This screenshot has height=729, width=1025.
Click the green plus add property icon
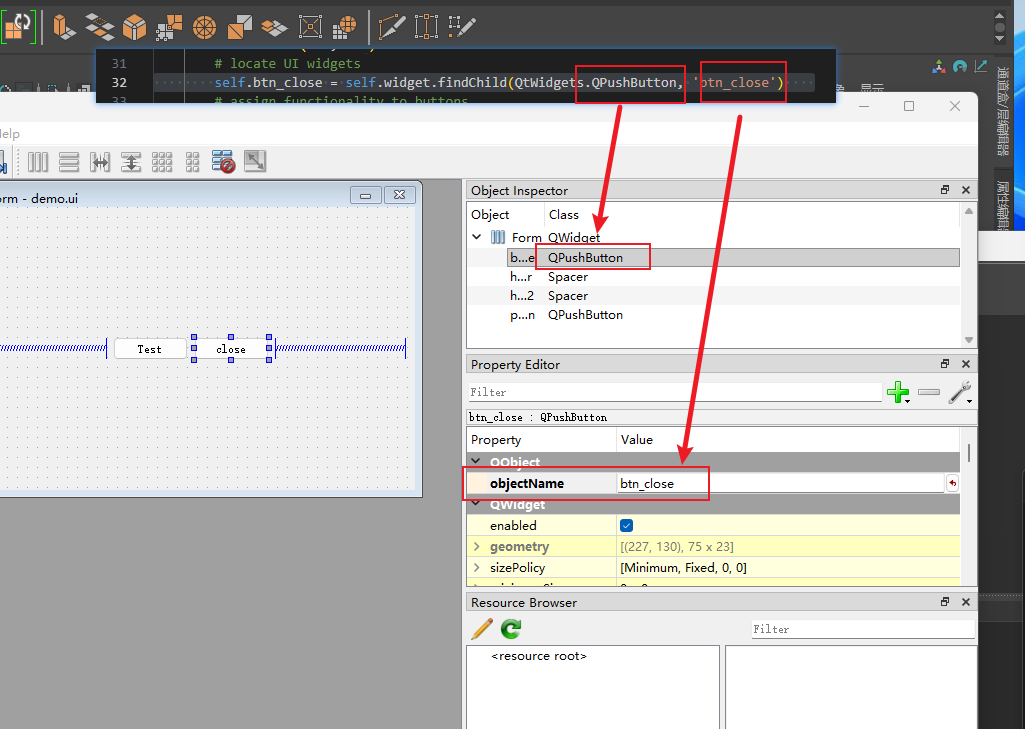(897, 392)
